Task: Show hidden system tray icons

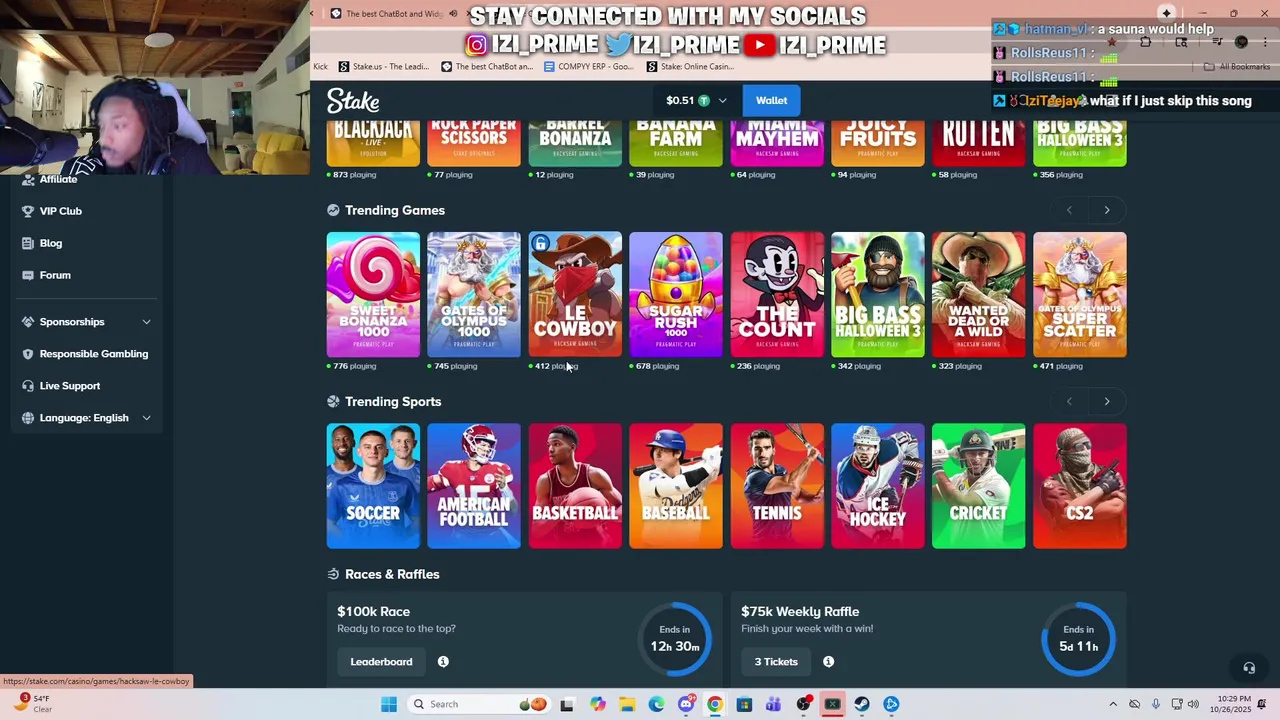Action: pyautogui.click(x=1113, y=704)
